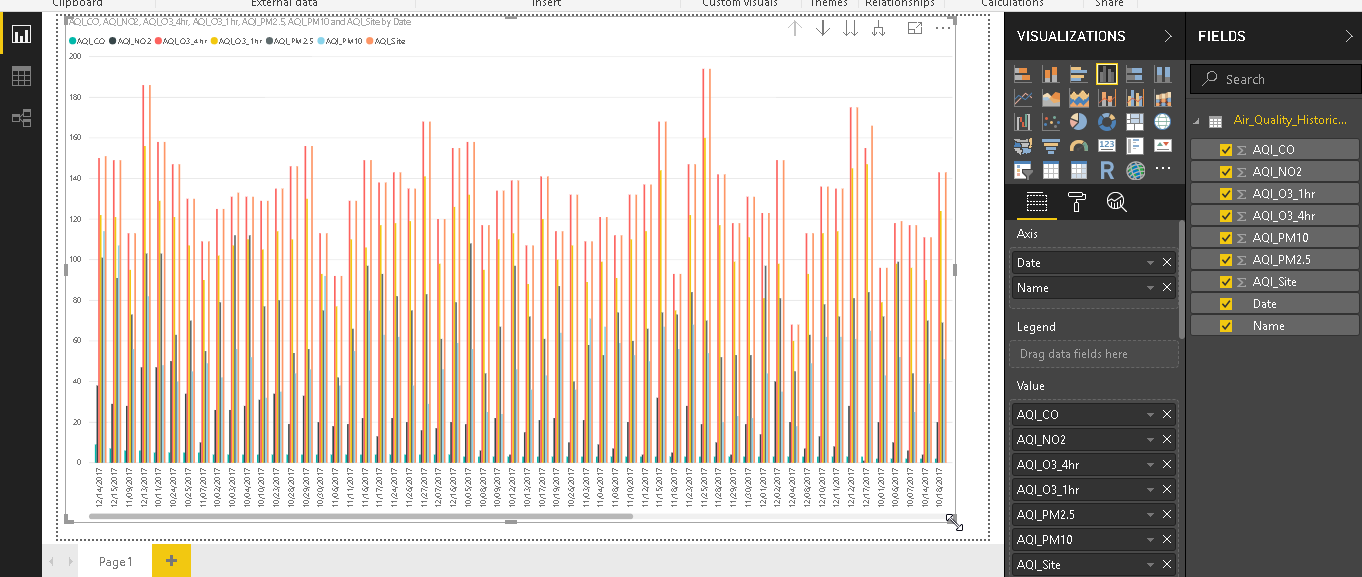Select the stacked column chart visualization
Viewport: 1362px width, 577px height.
point(1050,74)
